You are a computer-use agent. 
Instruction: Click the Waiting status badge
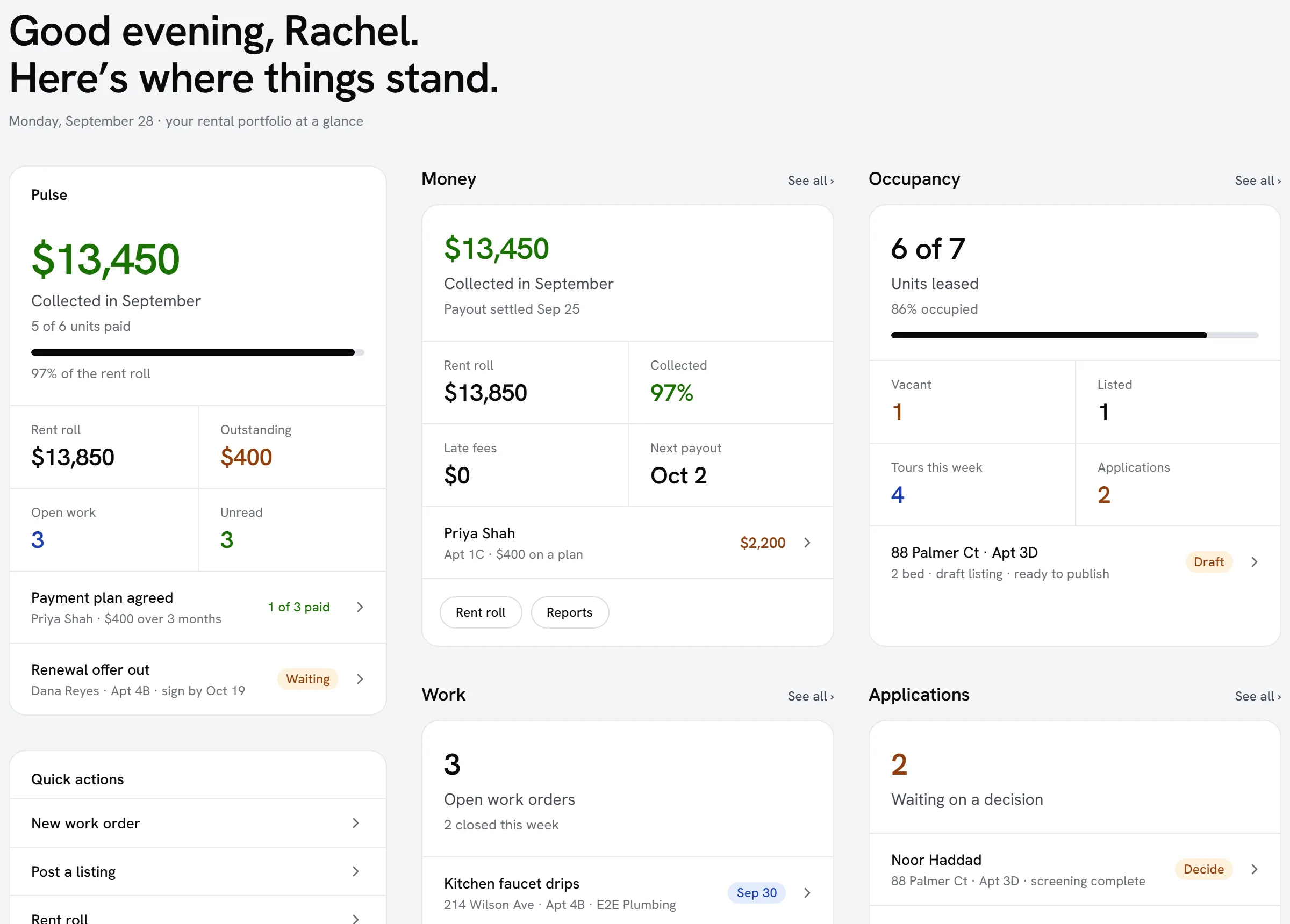point(307,678)
